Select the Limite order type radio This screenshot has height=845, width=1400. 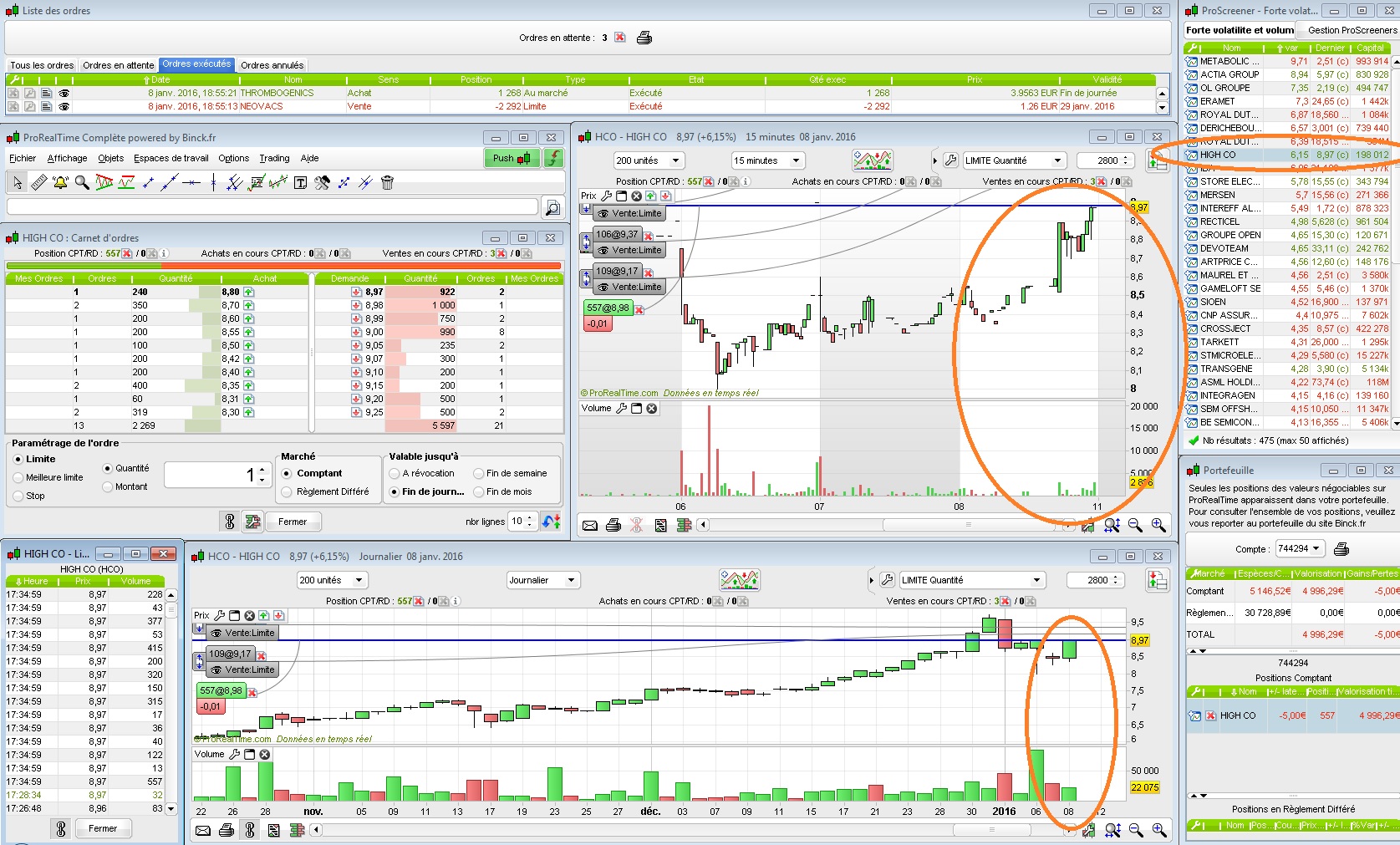tap(18, 459)
